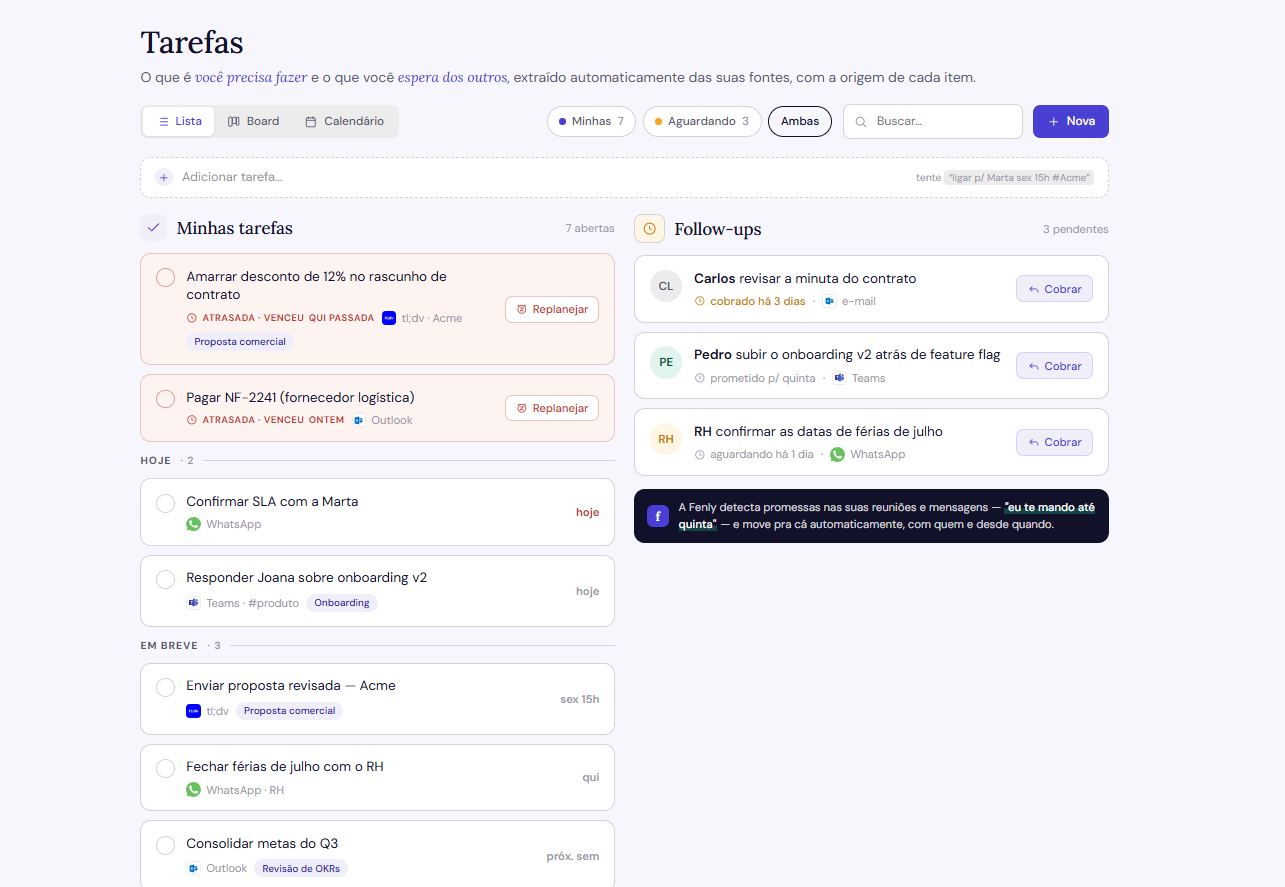Complete Enviar proposta revisada task checkbox
This screenshot has width=1285, height=887.
(x=166, y=687)
